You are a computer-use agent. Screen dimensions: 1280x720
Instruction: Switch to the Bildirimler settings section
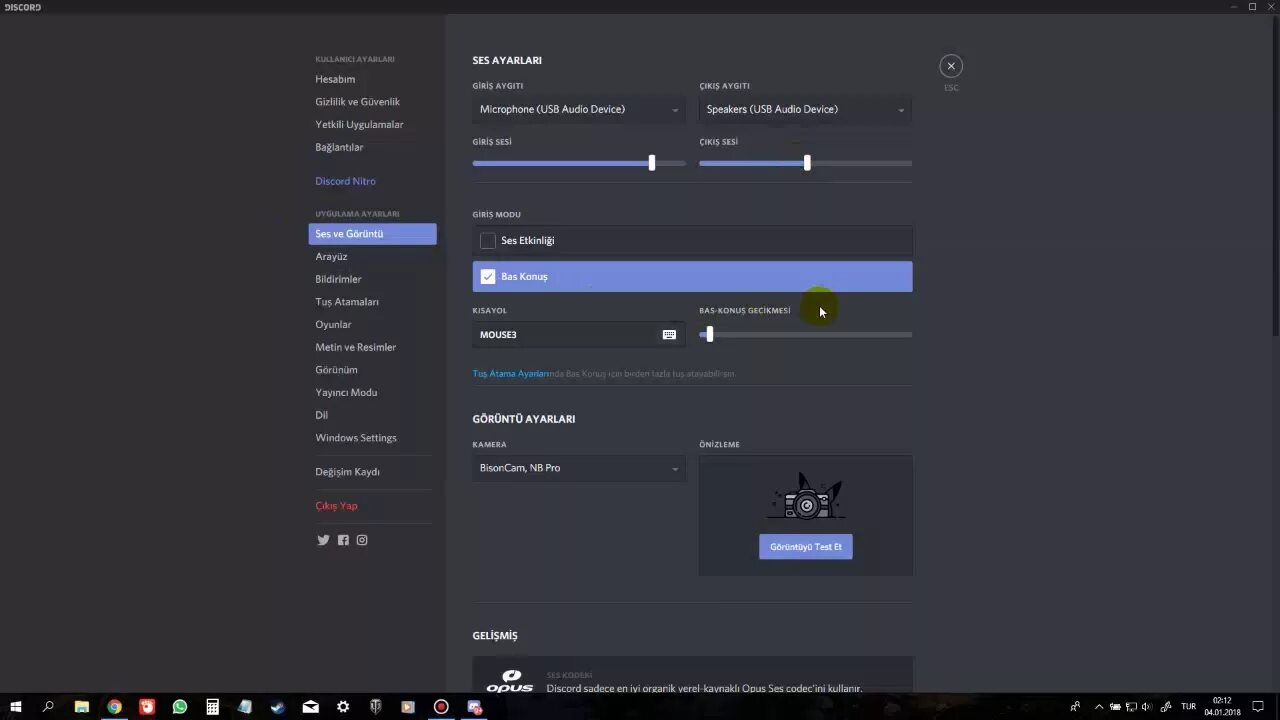(338, 279)
